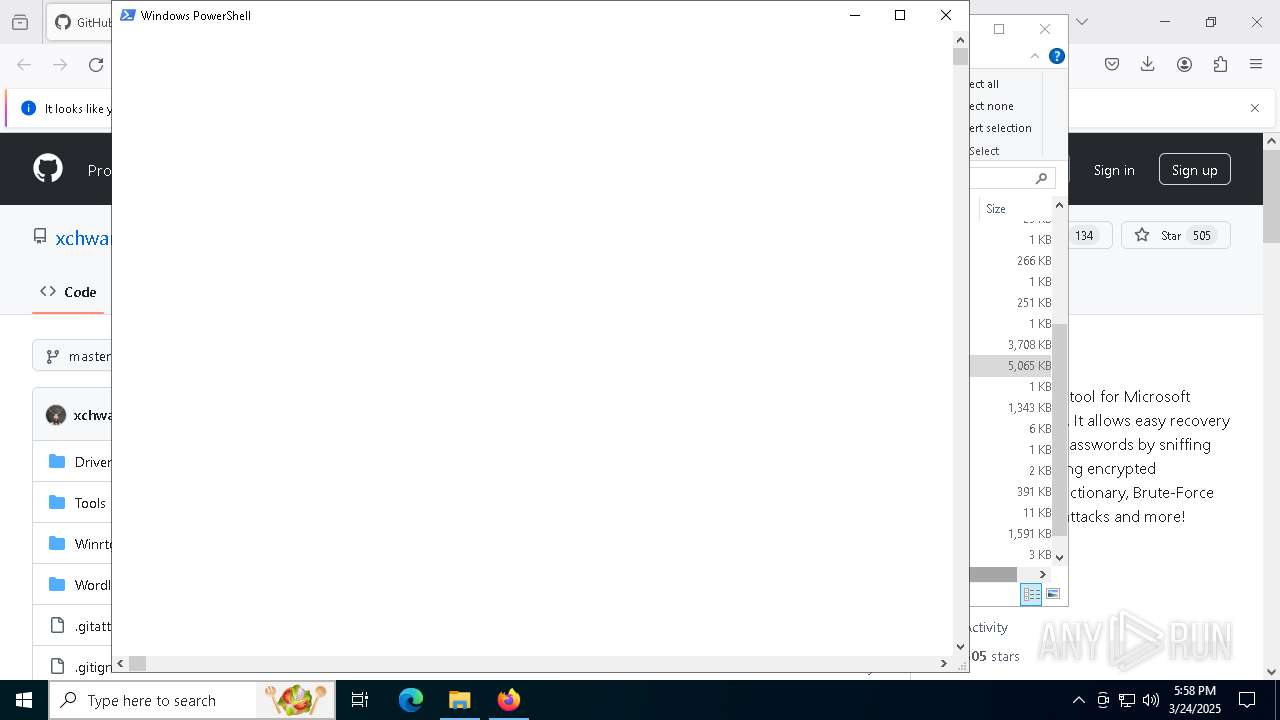Click Explorer horizontal scrollbar right arrow

1043,575
